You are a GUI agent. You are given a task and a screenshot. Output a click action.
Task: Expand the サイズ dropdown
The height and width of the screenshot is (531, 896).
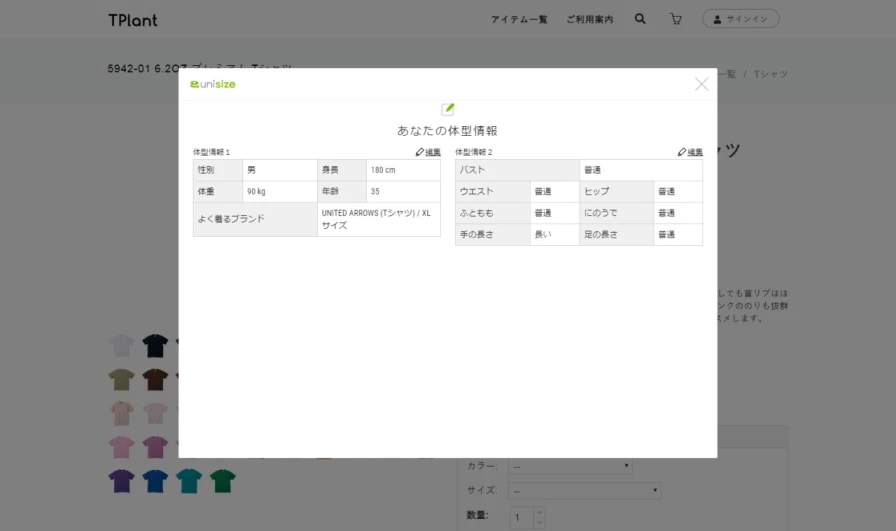pos(585,491)
